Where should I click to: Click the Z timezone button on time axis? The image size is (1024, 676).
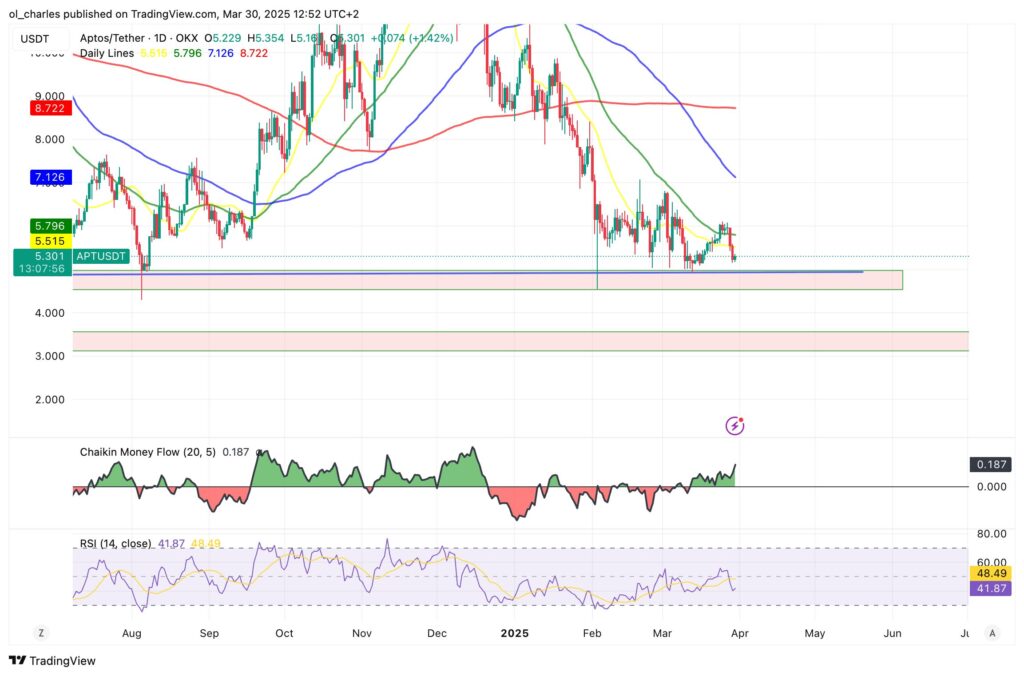click(41, 632)
